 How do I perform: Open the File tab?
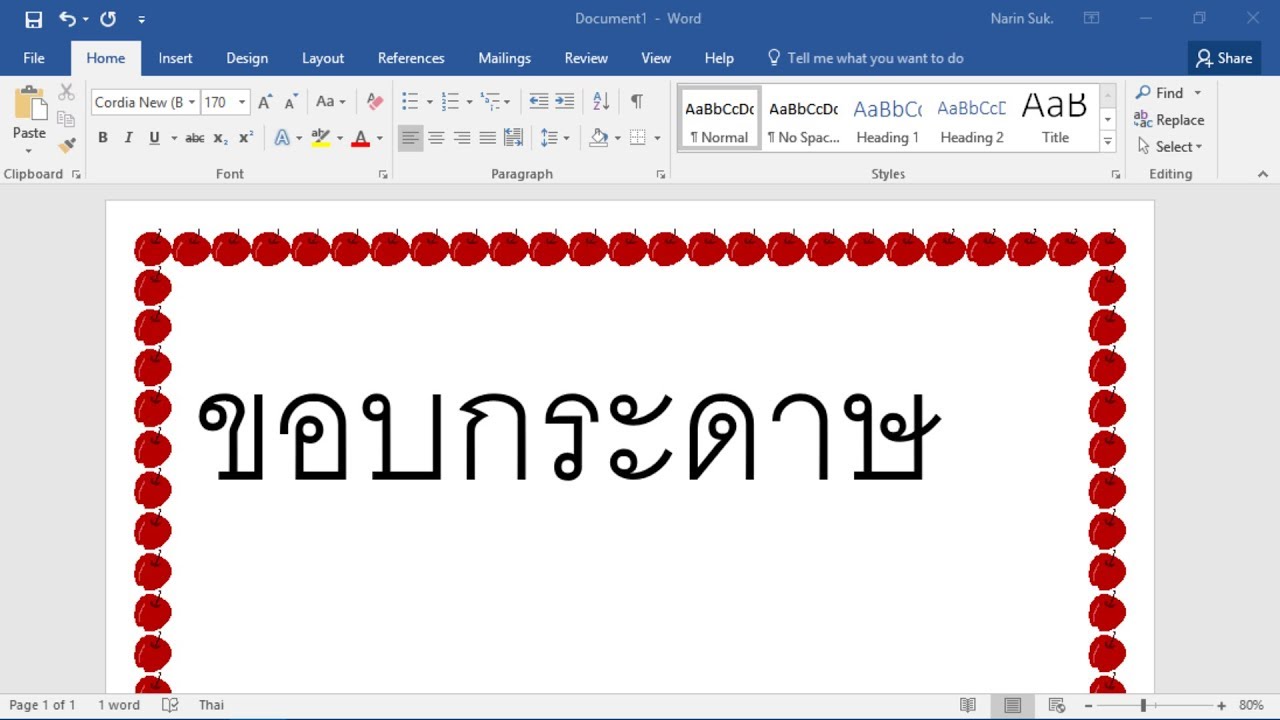click(x=34, y=58)
